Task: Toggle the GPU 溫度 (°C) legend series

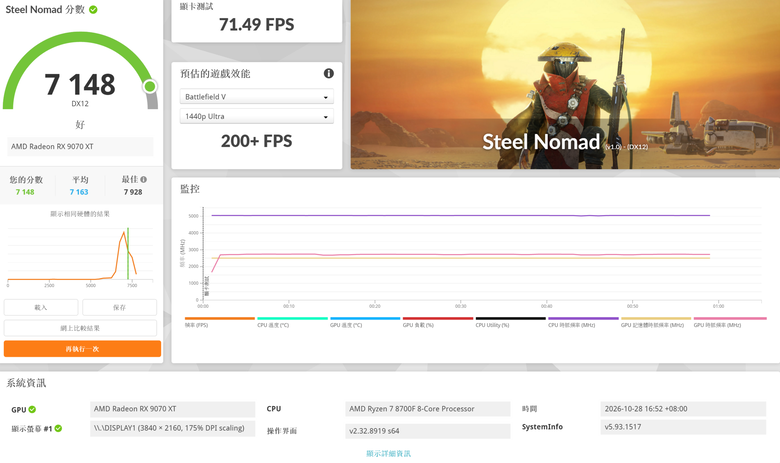Action: pyautogui.click(x=365, y=322)
